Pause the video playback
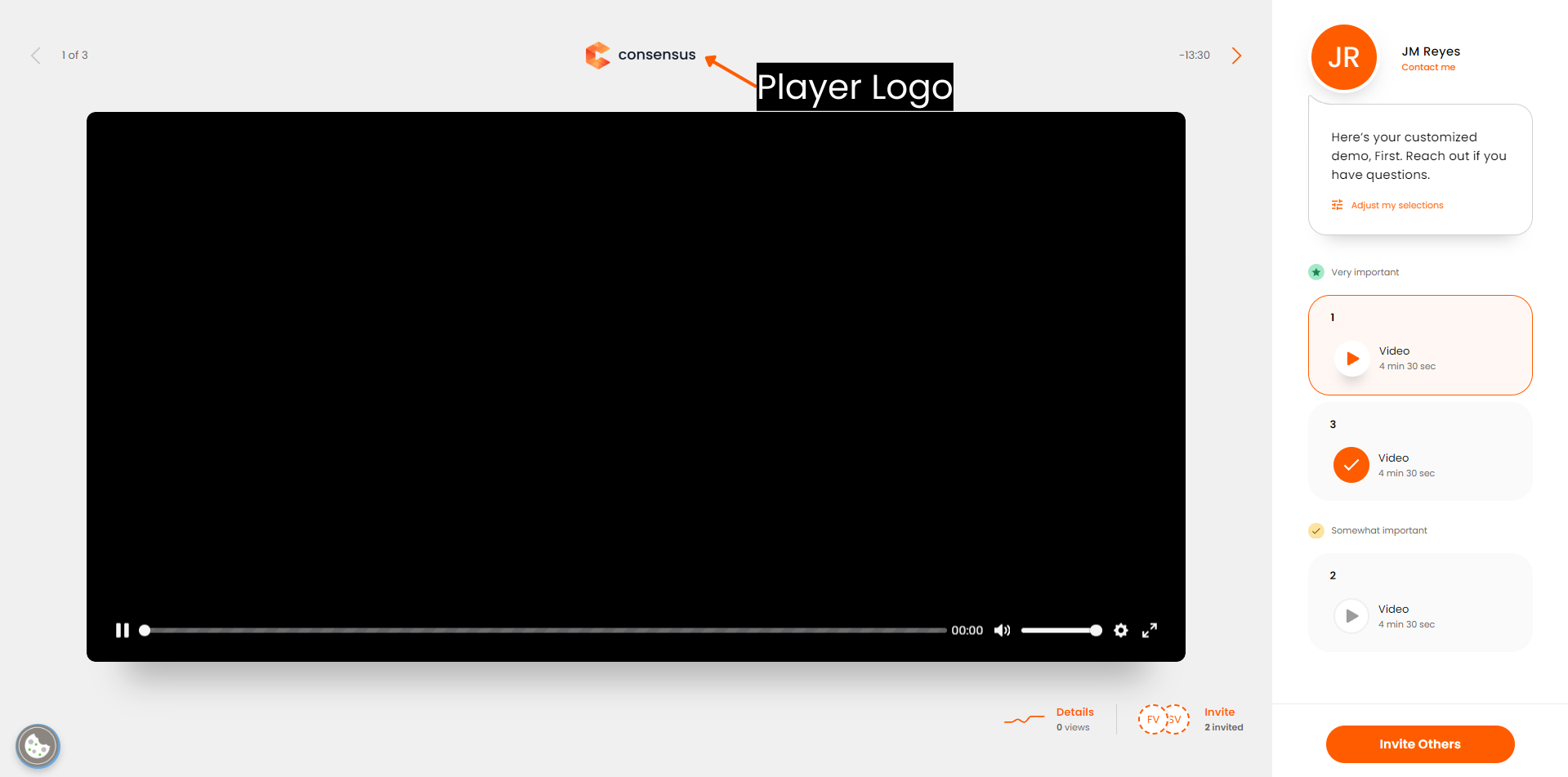1568x777 pixels. (x=123, y=630)
